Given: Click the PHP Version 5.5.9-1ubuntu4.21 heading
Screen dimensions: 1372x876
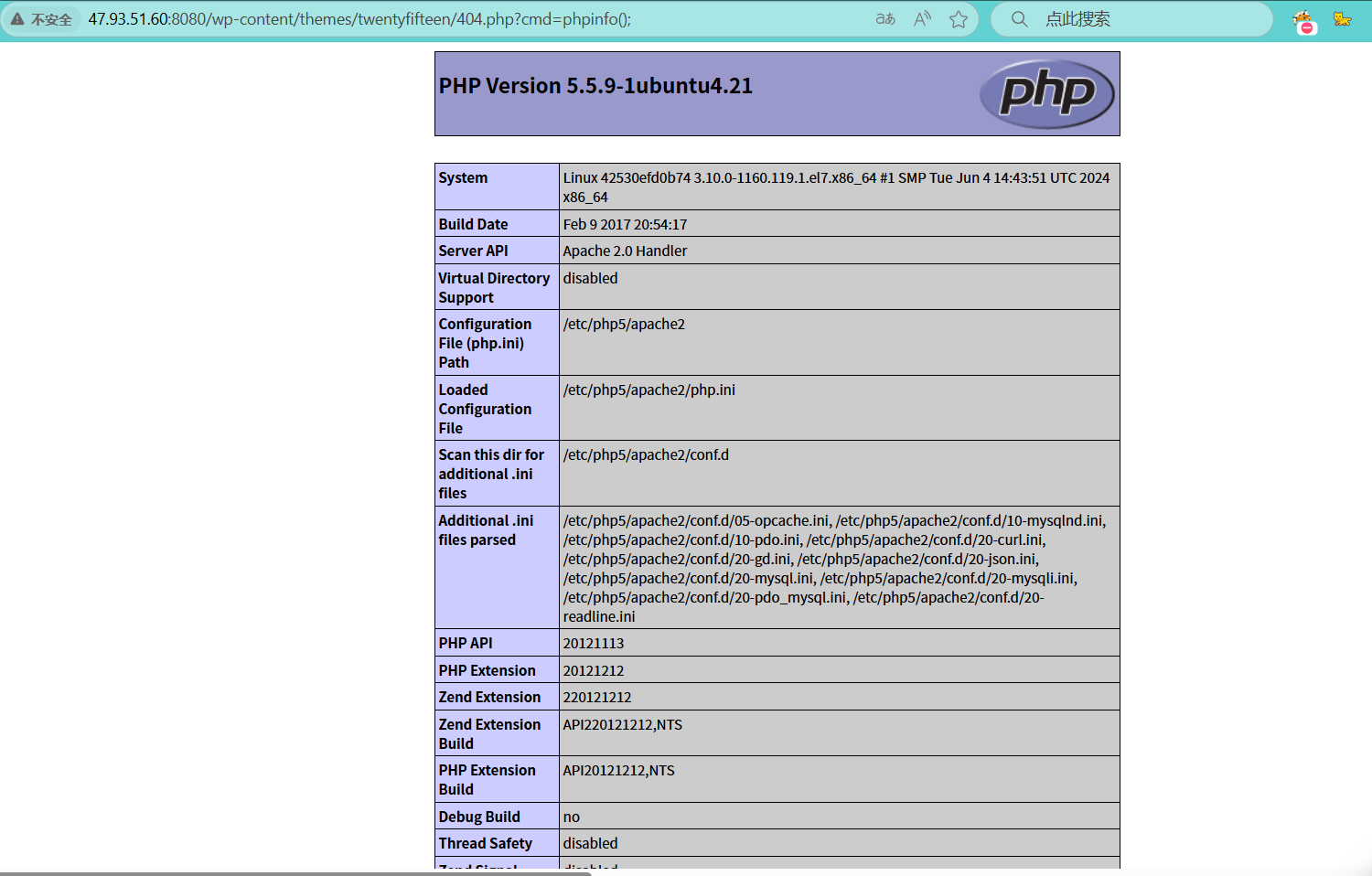Looking at the screenshot, I should pyautogui.click(x=595, y=86).
